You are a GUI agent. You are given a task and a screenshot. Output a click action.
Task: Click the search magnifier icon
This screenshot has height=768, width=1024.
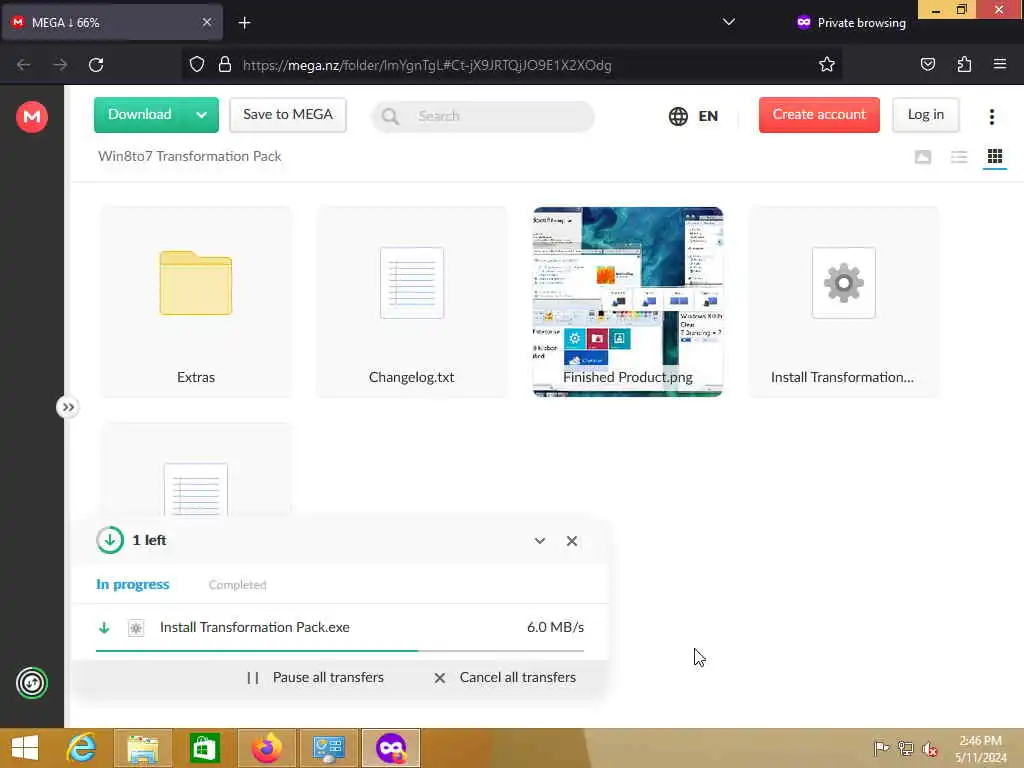click(x=390, y=116)
